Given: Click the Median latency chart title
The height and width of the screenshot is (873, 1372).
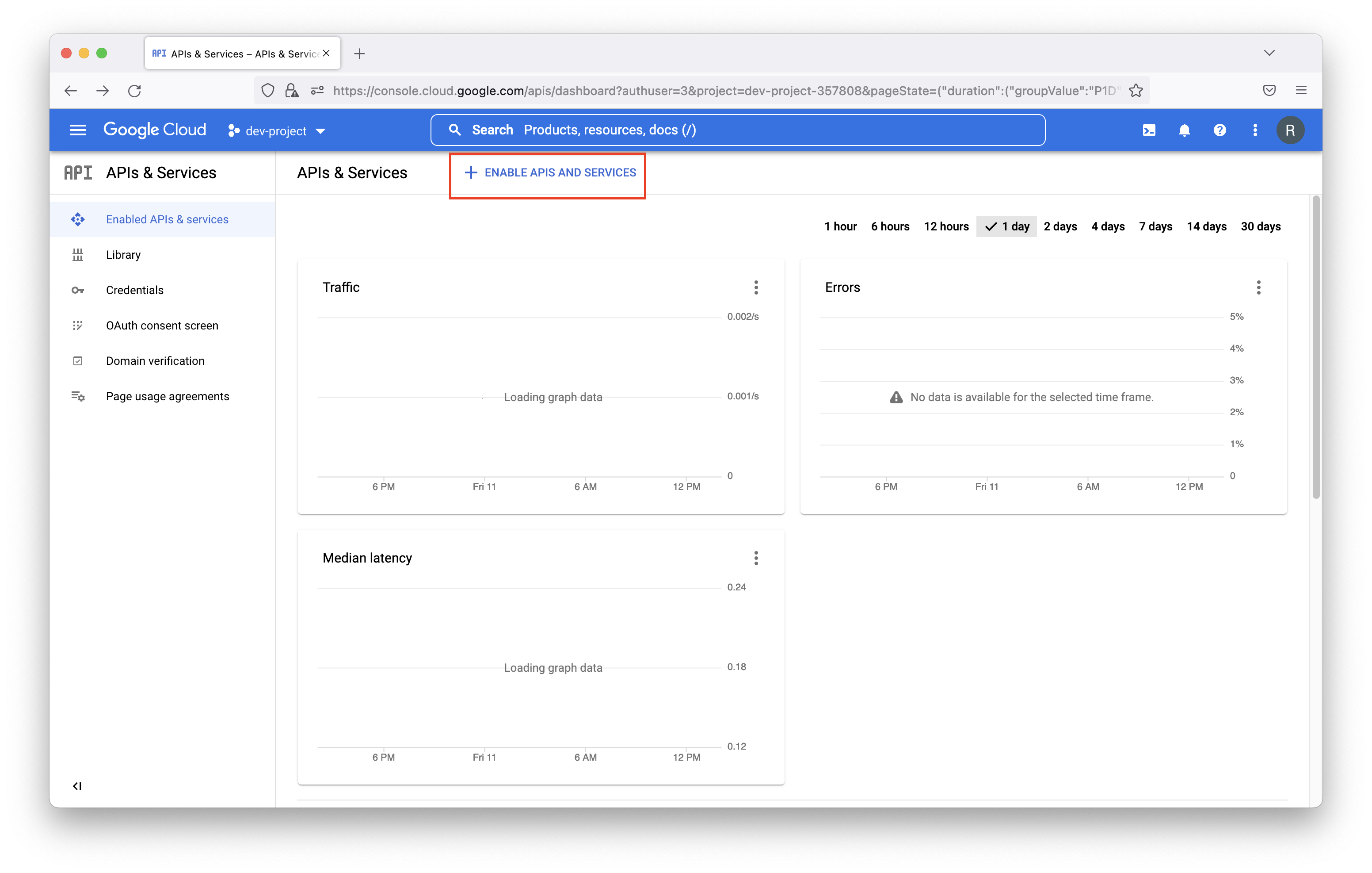Looking at the screenshot, I should point(367,558).
